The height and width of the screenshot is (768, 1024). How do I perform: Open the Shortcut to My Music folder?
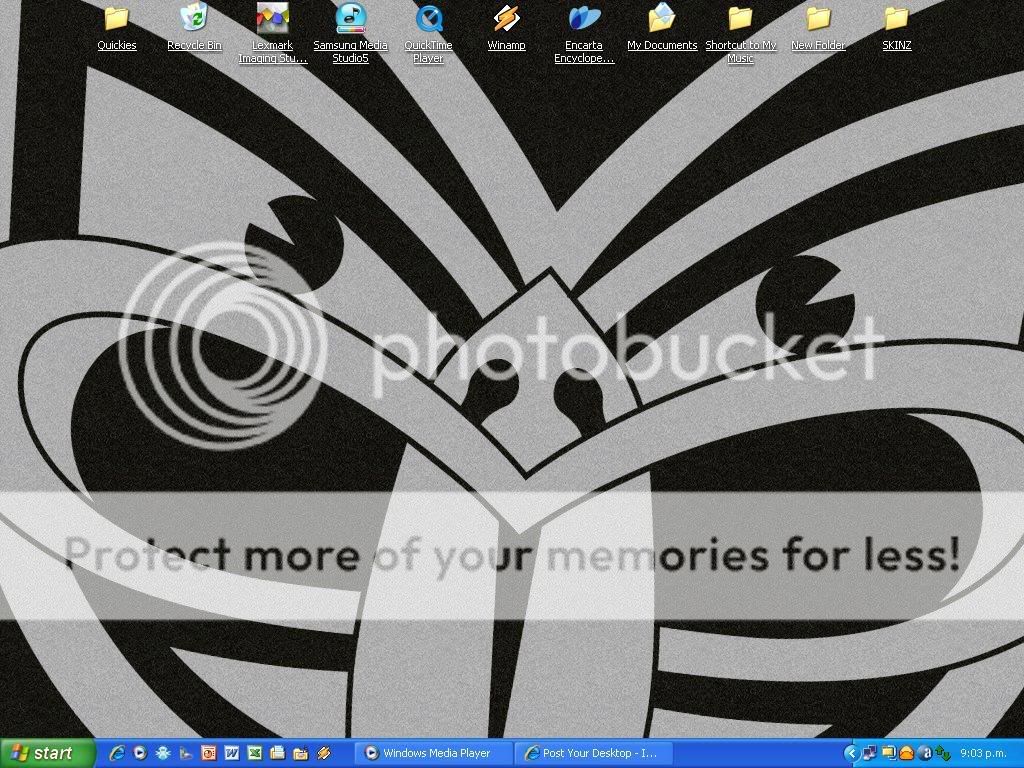740,19
